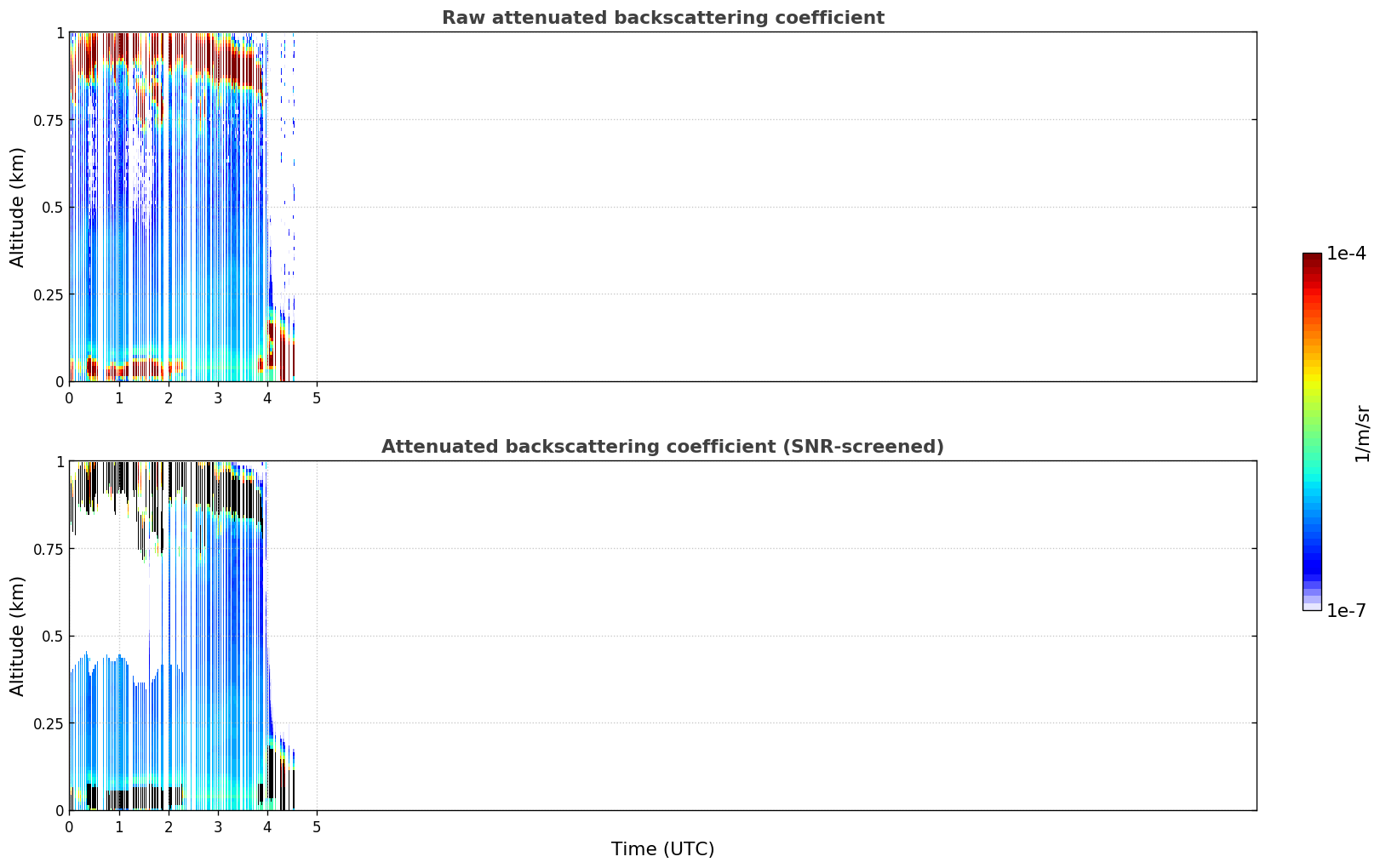The image size is (1380, 868).
Task: Click the blue section of colorbar
Action: pos(1312,557)
